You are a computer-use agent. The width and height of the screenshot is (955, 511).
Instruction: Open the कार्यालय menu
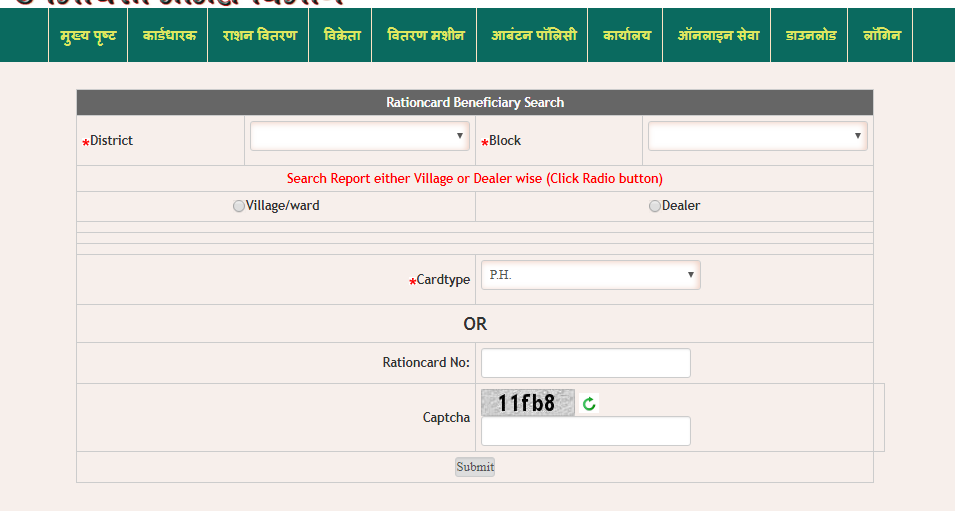626,35
